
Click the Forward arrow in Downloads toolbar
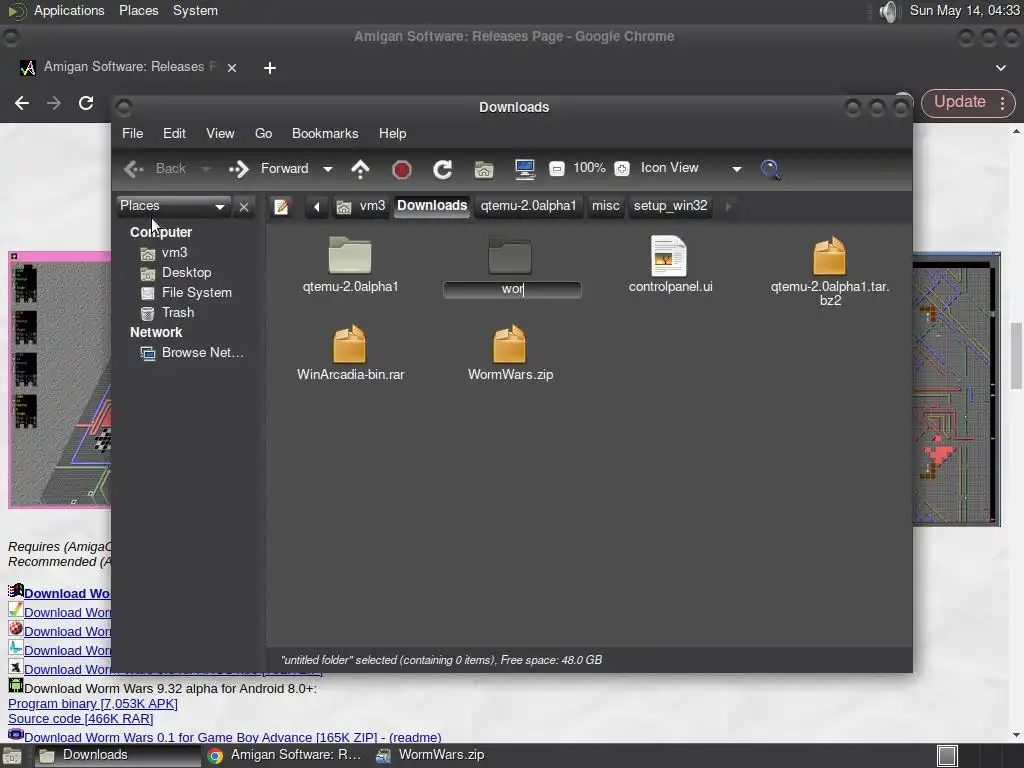tap(239, 169)
